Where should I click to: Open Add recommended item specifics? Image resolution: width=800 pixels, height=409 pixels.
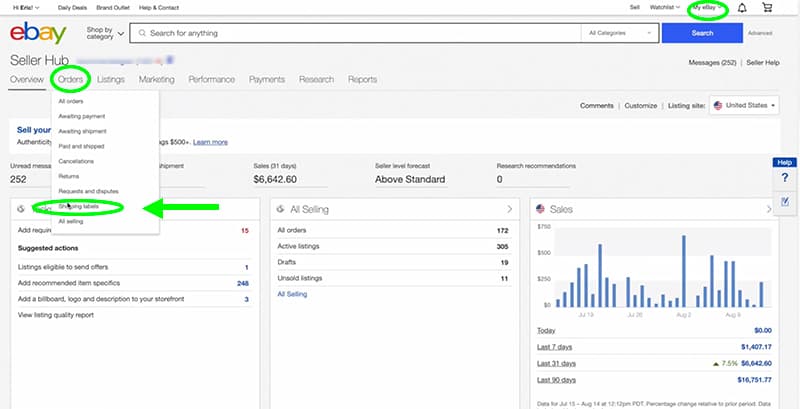point(133,283)
